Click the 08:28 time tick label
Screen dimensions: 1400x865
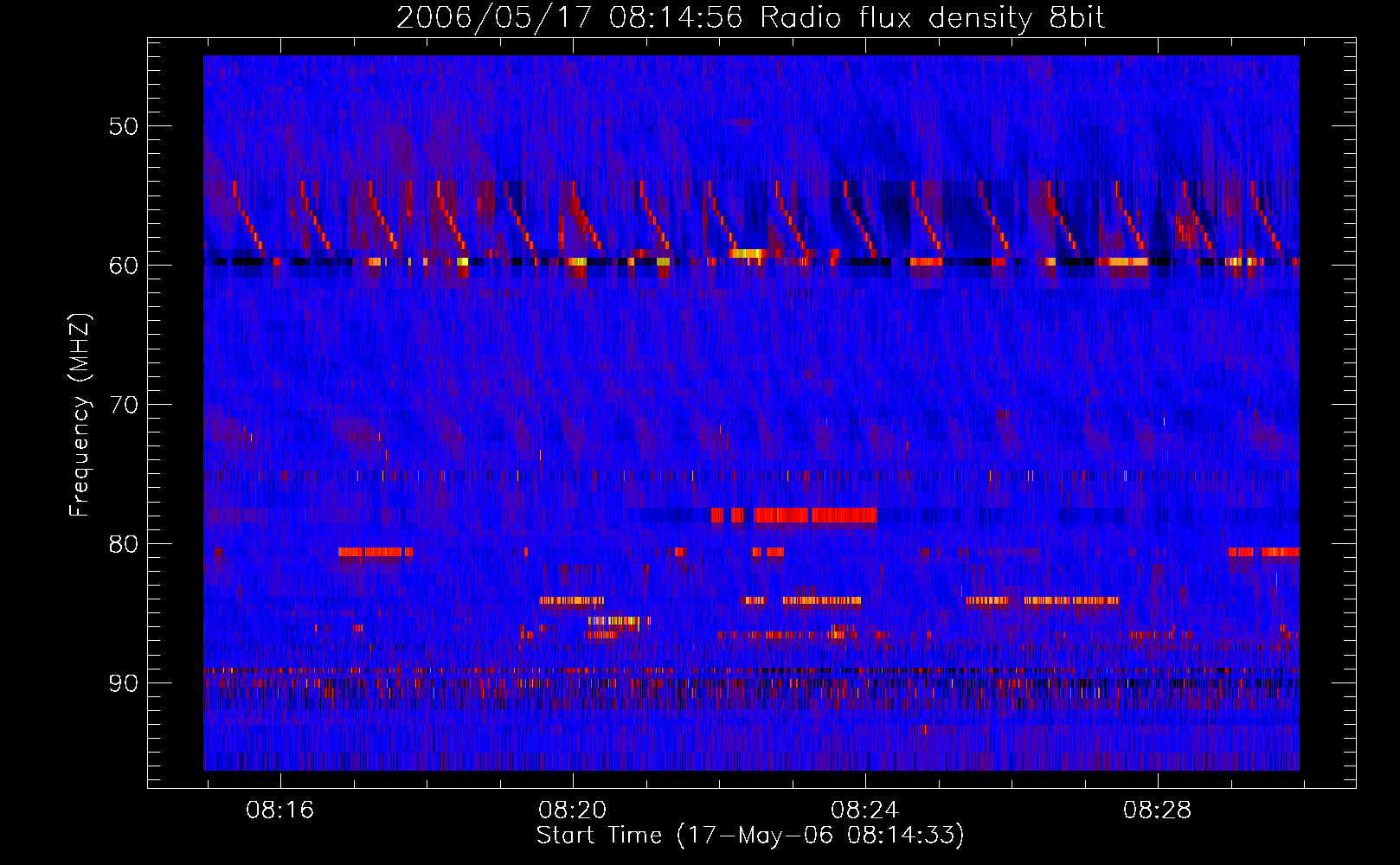coord(1158,811)
